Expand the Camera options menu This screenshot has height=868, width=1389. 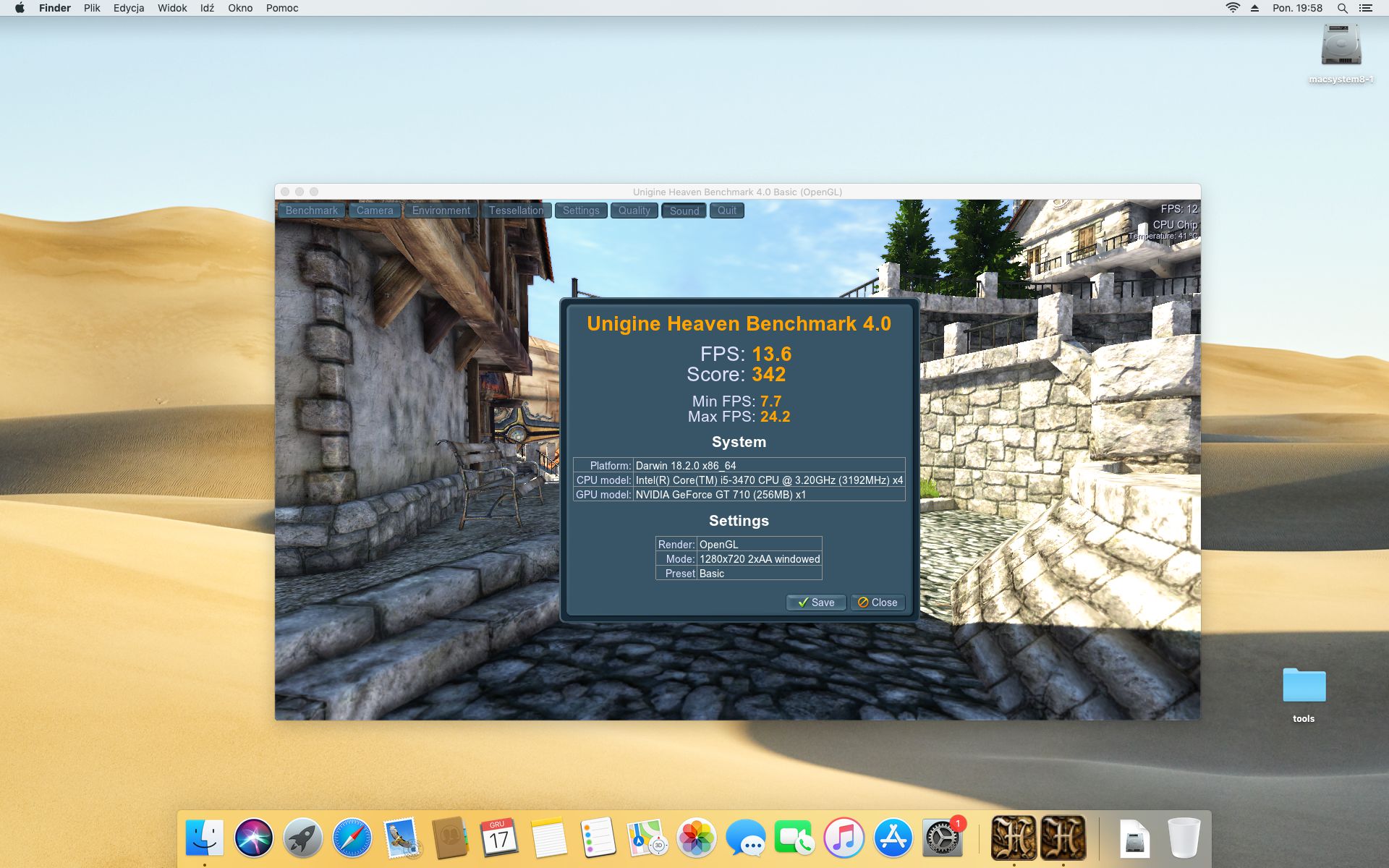pyautogui.click(x=375, y=210)
